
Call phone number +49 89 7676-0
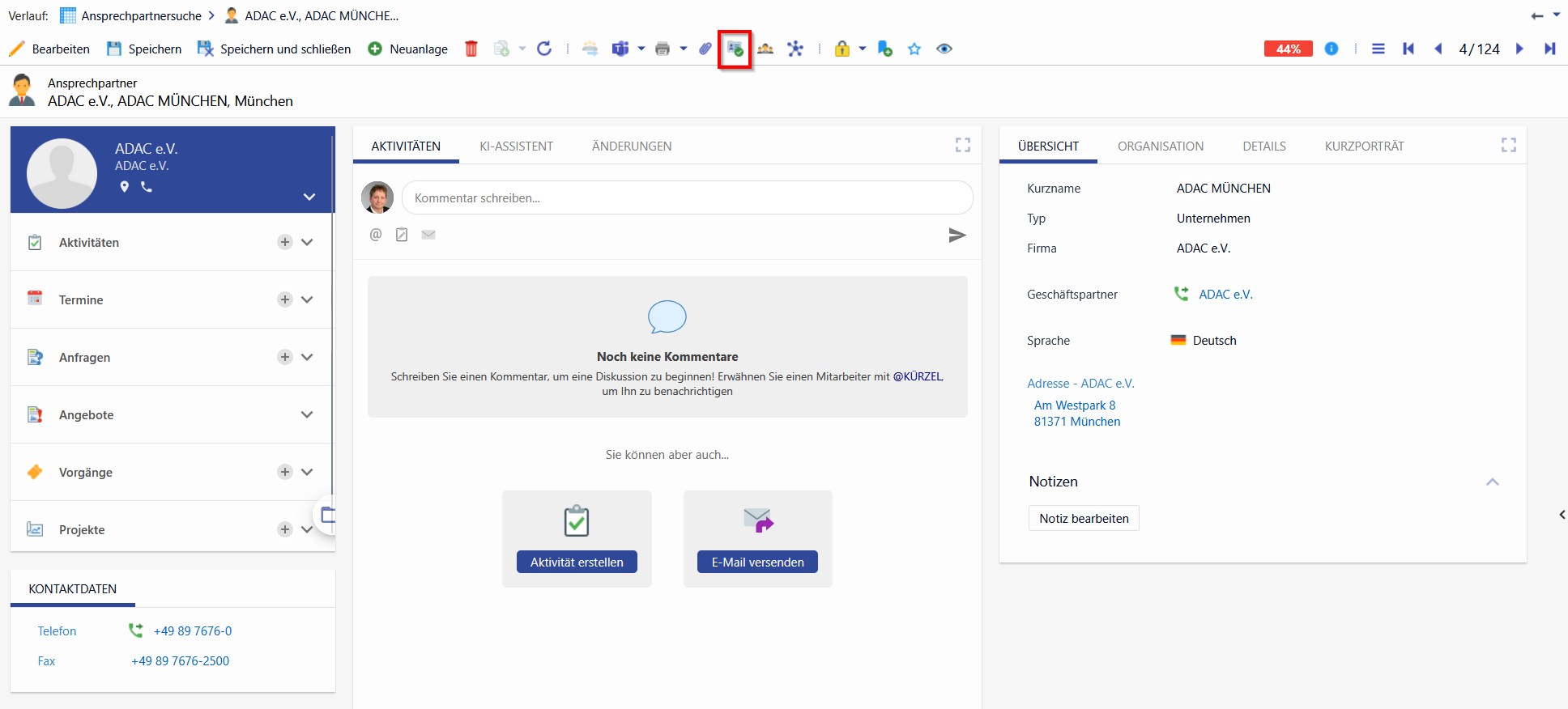click(193, 631)
